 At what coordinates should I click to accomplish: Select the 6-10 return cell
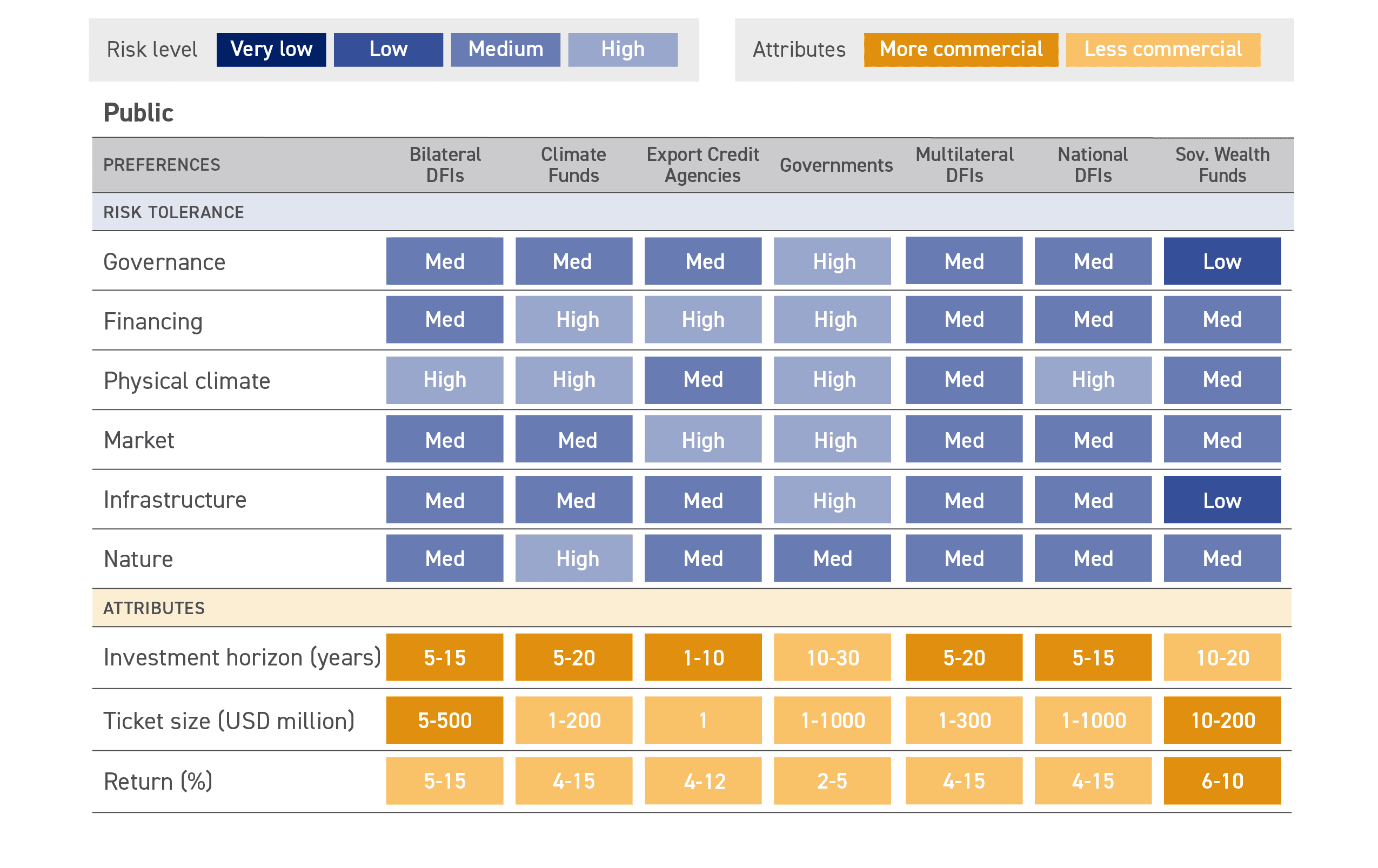(1222, 780)
